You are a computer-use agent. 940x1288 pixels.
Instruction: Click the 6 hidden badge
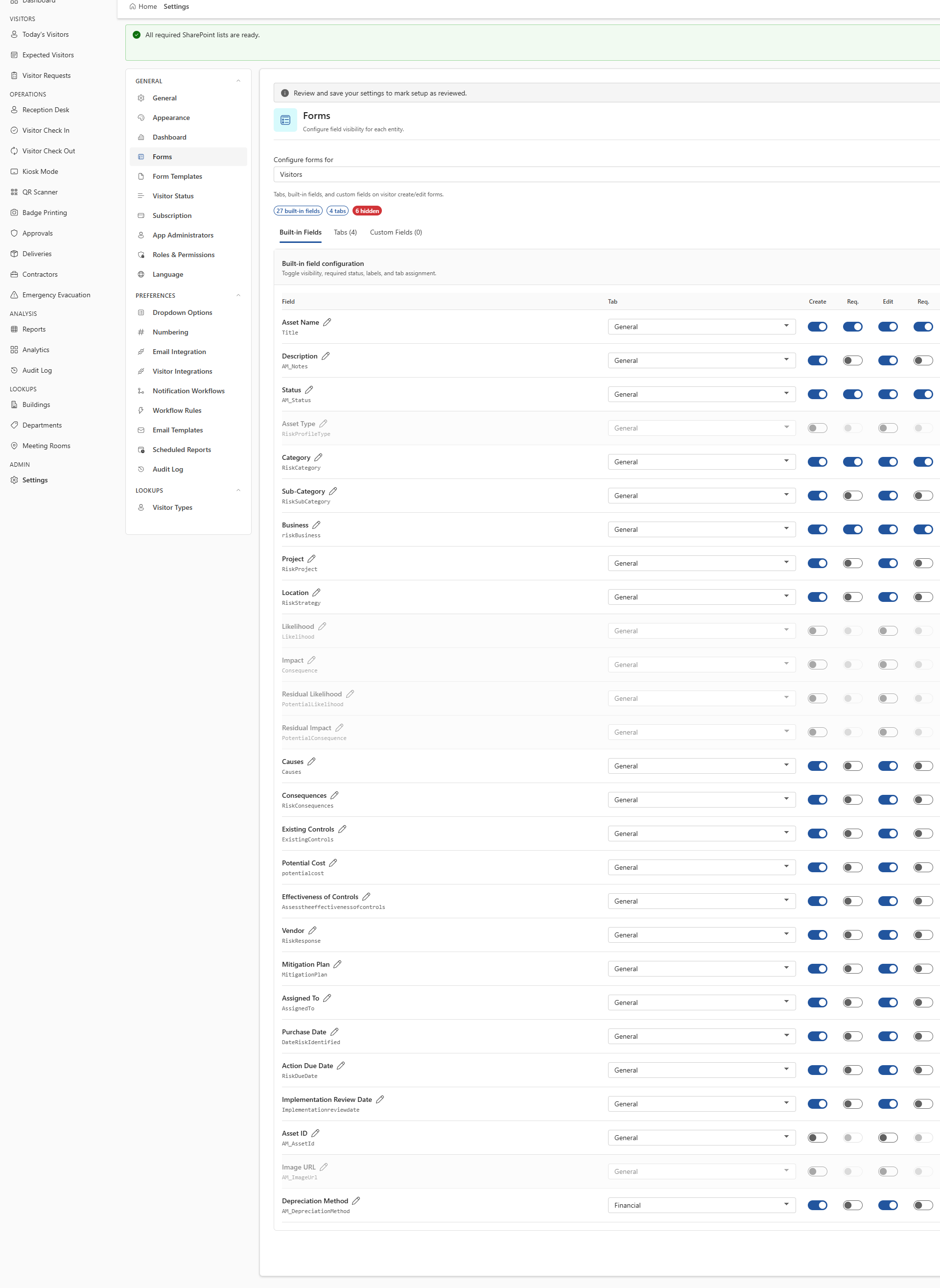pyautogui.click(x=367, y=211)
